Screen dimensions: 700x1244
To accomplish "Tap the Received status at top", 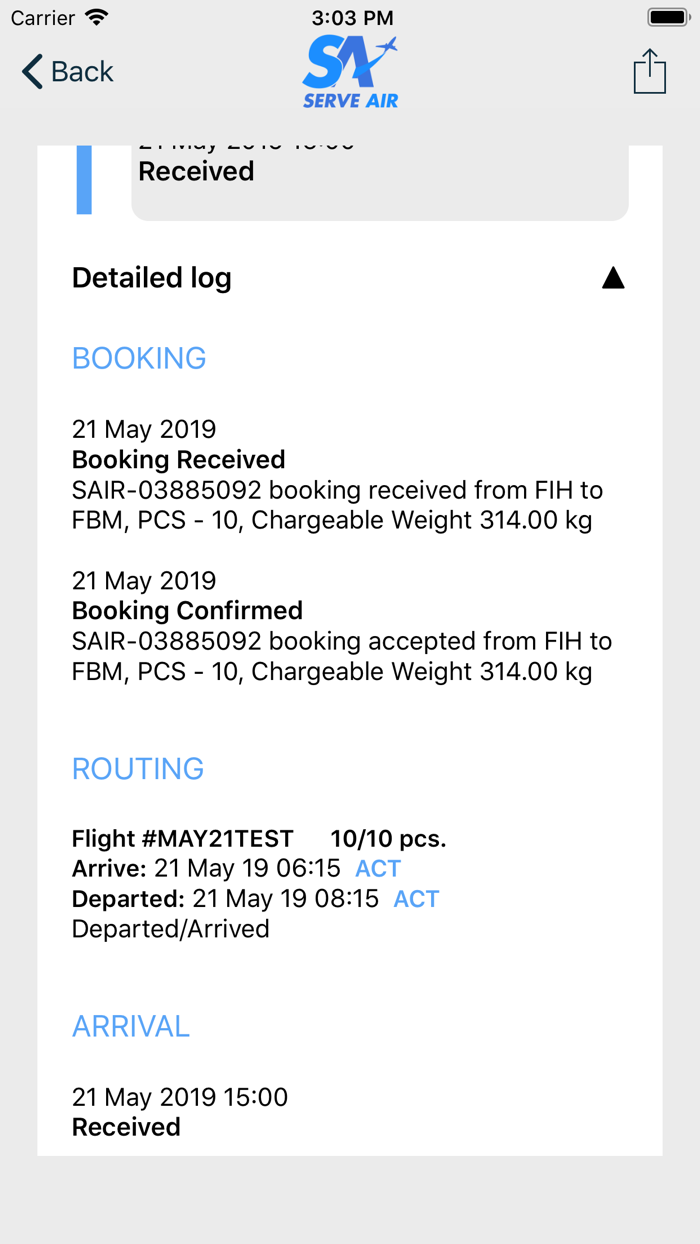I will coord(196,171).
